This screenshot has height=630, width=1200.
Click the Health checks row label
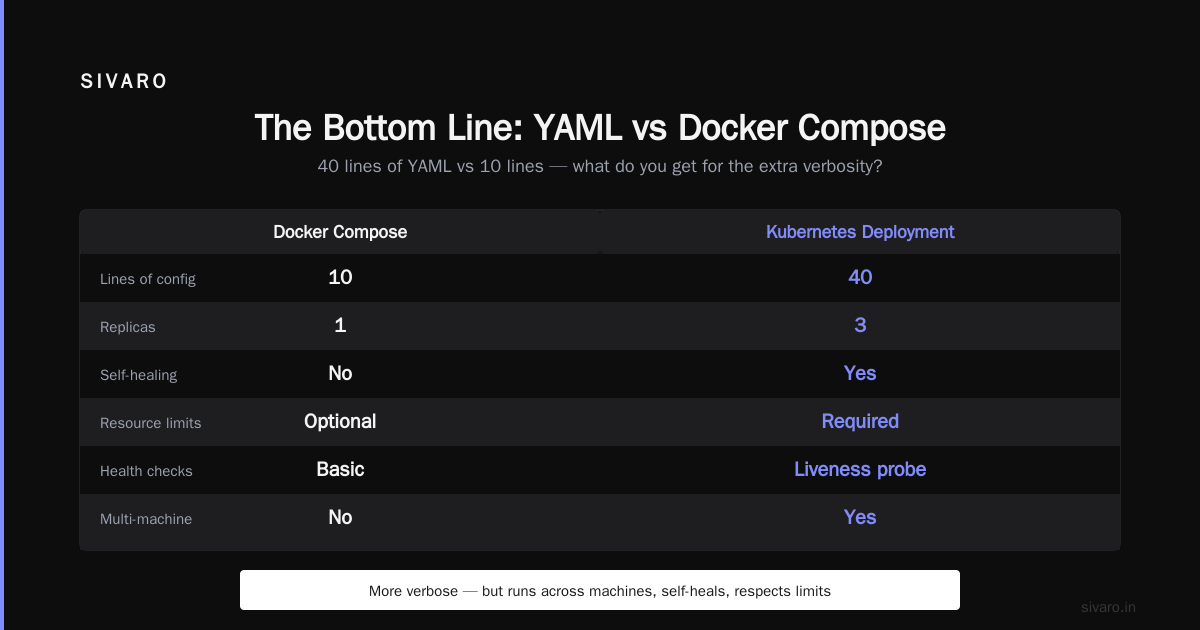146,471
